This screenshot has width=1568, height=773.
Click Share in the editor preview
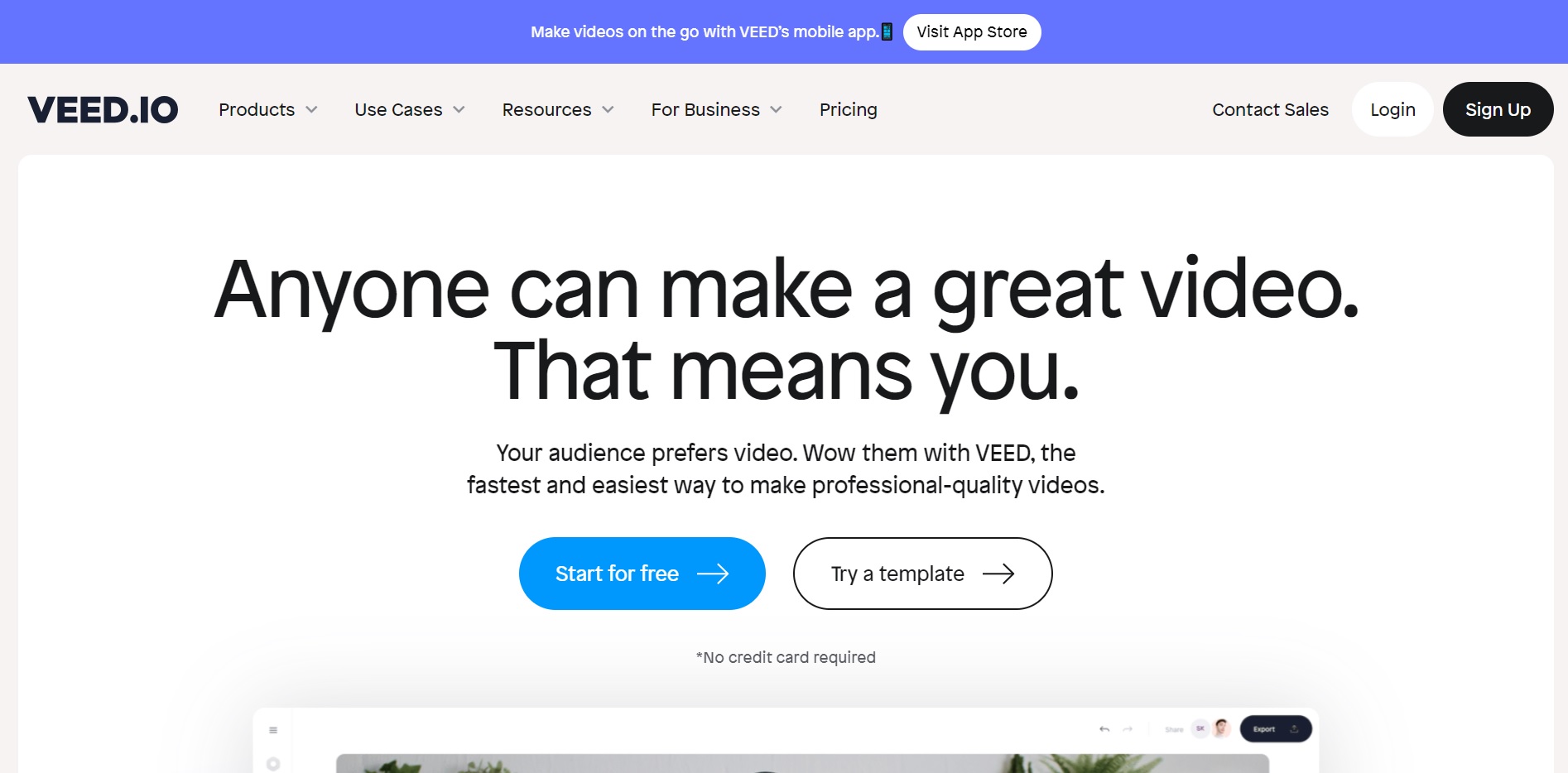tap(1174, 730)
